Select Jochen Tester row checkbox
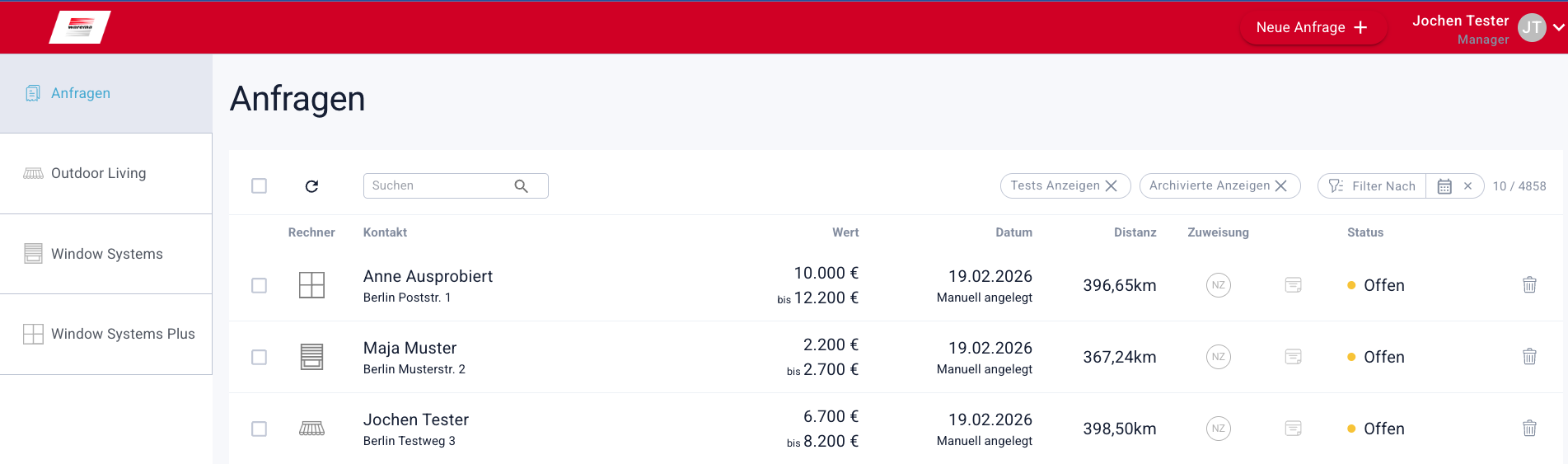Screen dimensions: 1568x464 coord(259,429)
